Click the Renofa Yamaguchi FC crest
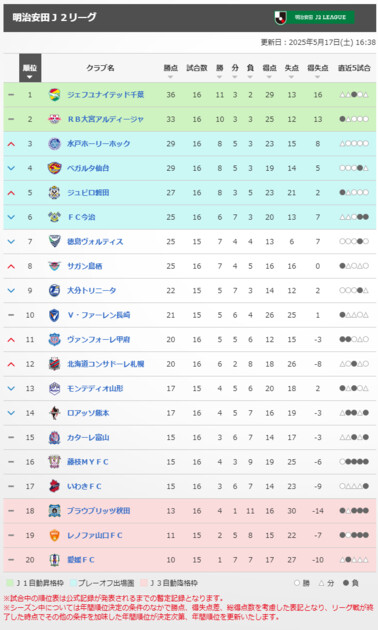The width and height of the screenshot is (378, 630). (x=54, y=535)
